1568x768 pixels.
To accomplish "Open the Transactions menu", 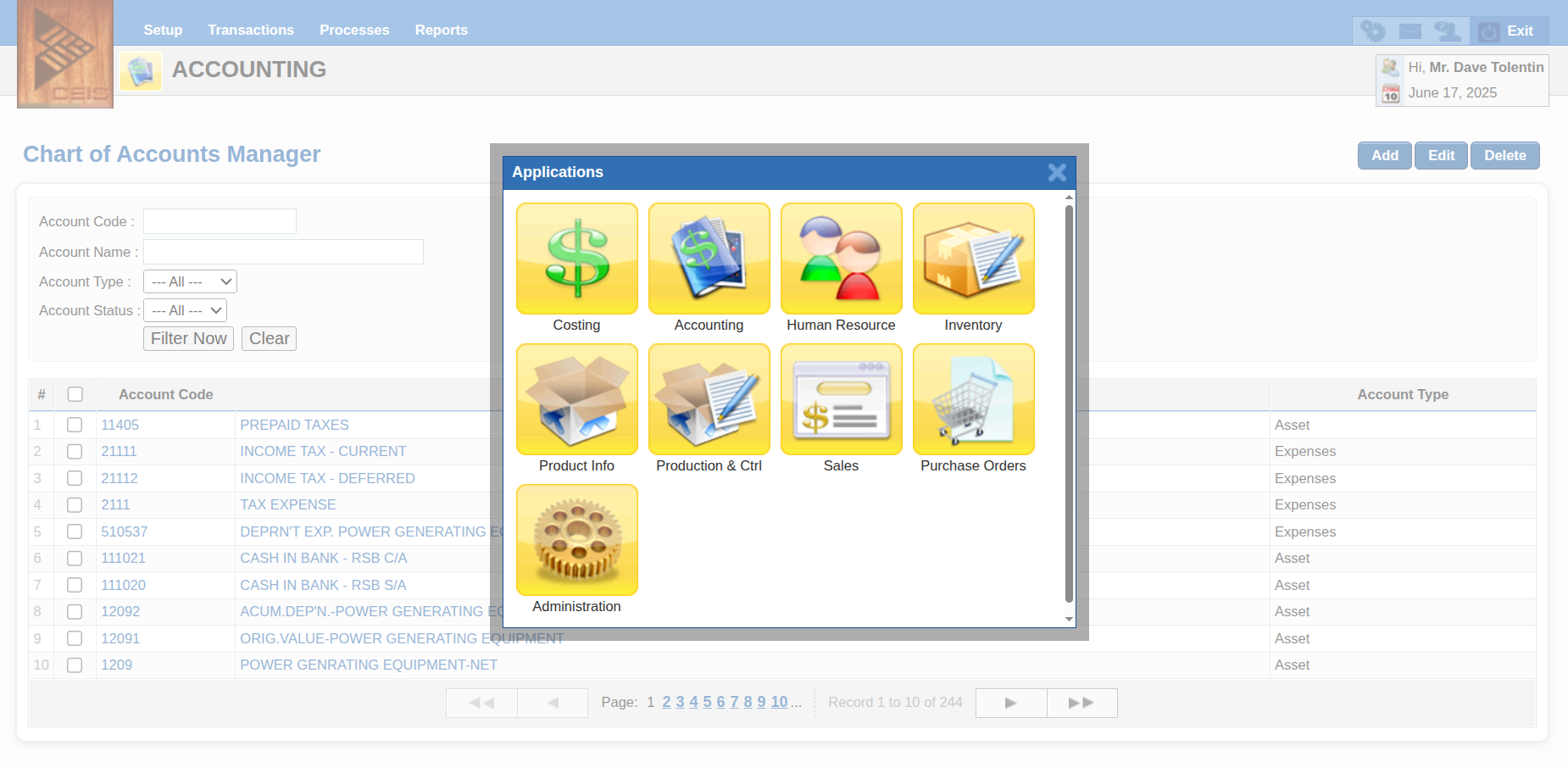I will click(251, 30).
